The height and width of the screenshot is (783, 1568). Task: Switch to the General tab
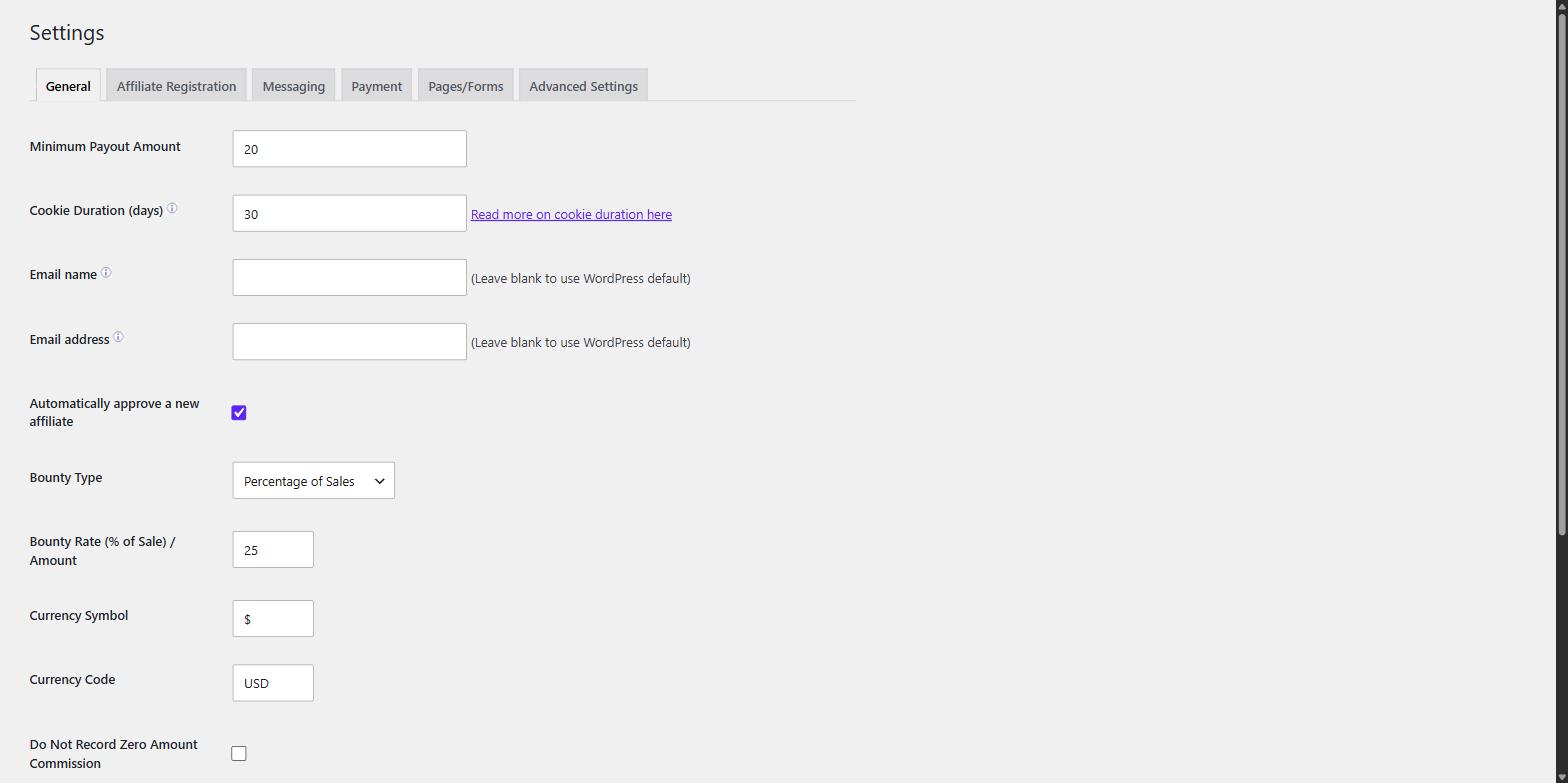tap(68, 86)
